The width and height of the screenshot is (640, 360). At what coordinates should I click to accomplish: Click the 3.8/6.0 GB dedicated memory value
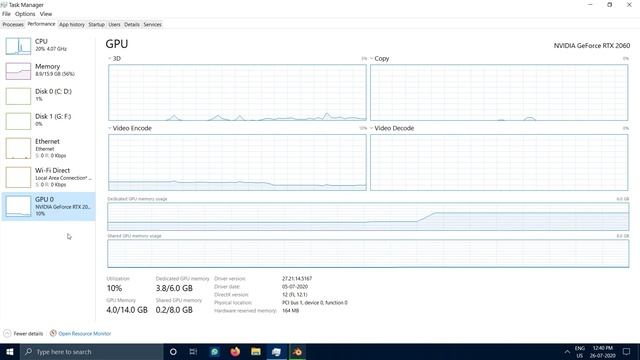click(x=174, y=288)
